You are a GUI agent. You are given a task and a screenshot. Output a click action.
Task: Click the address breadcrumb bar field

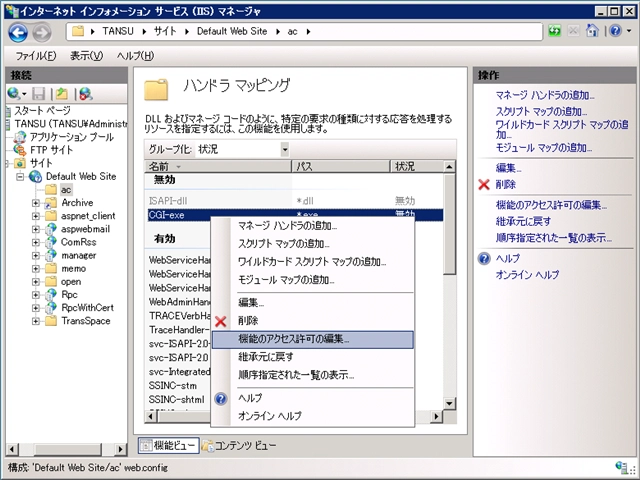click(x=304, y=31)
